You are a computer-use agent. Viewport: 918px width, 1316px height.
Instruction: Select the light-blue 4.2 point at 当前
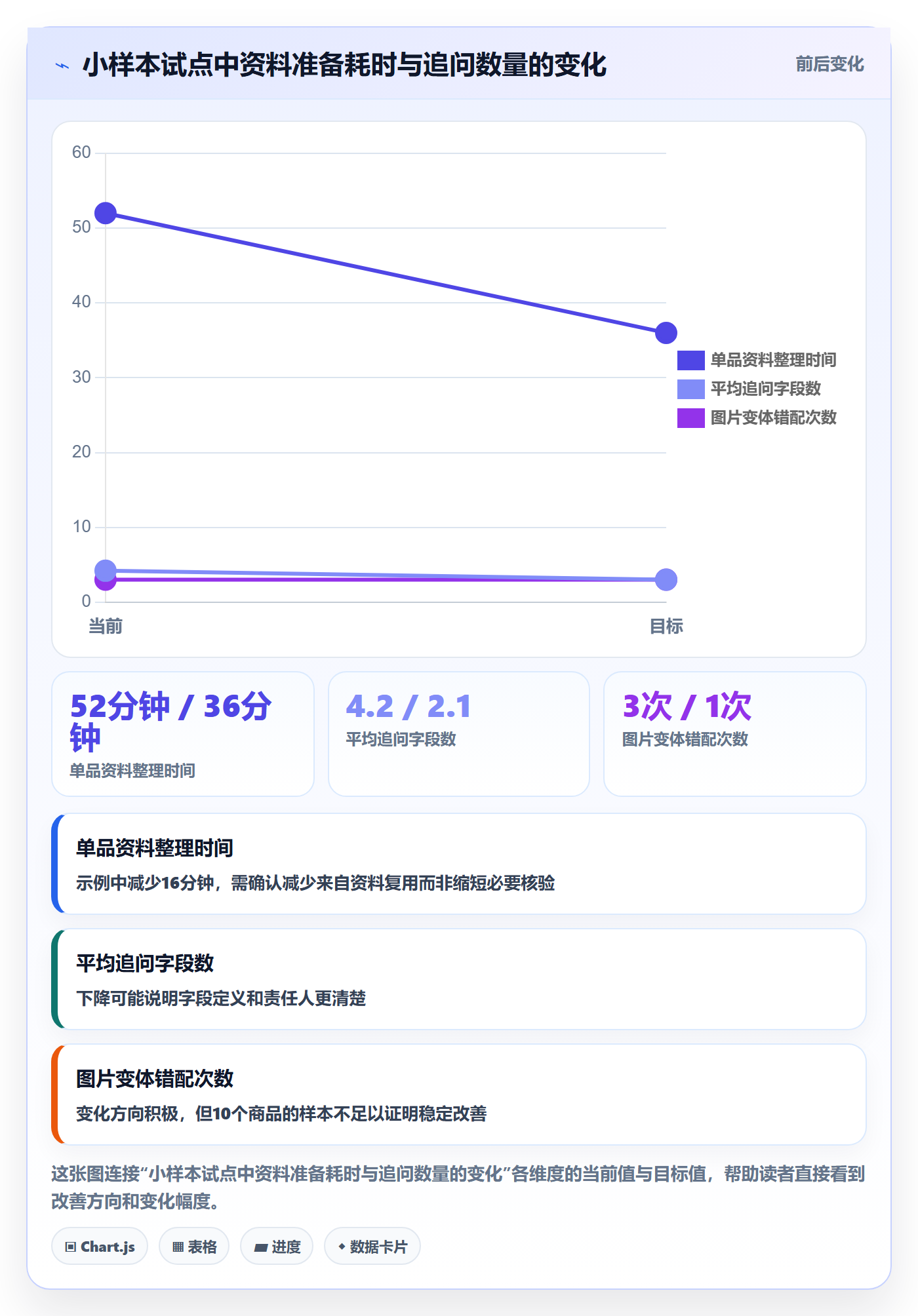pyautogui.click(x=106, y=570)
